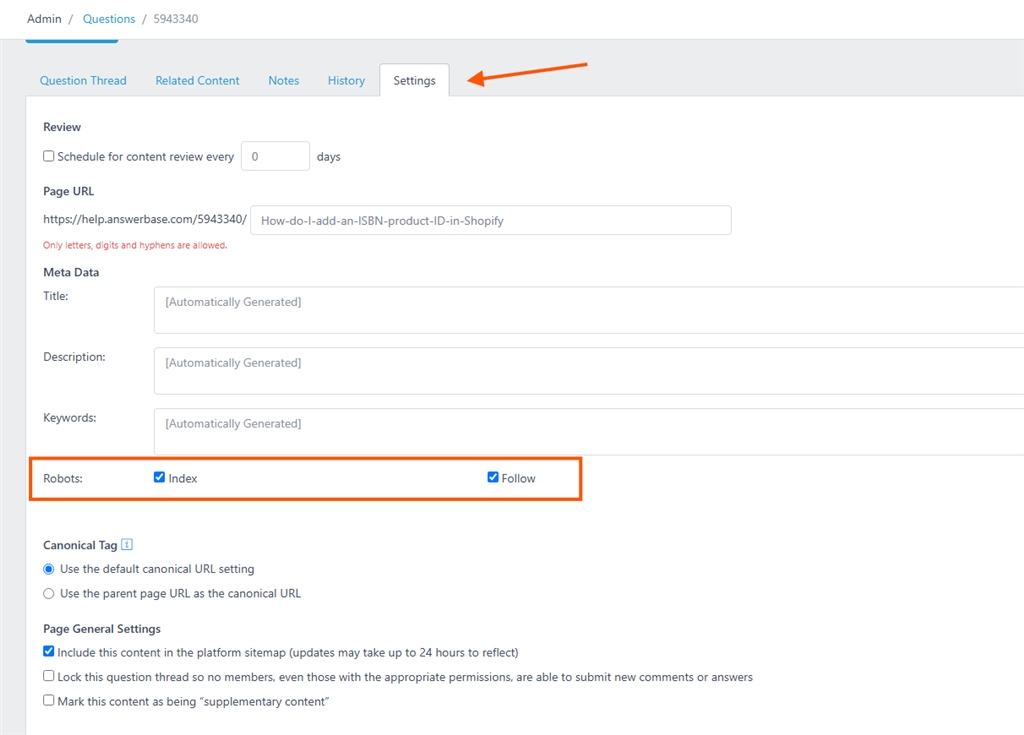Screen dimensions: 1024x735
Task: Click the 'Page General Settings' heading
Action: [102, 629]
